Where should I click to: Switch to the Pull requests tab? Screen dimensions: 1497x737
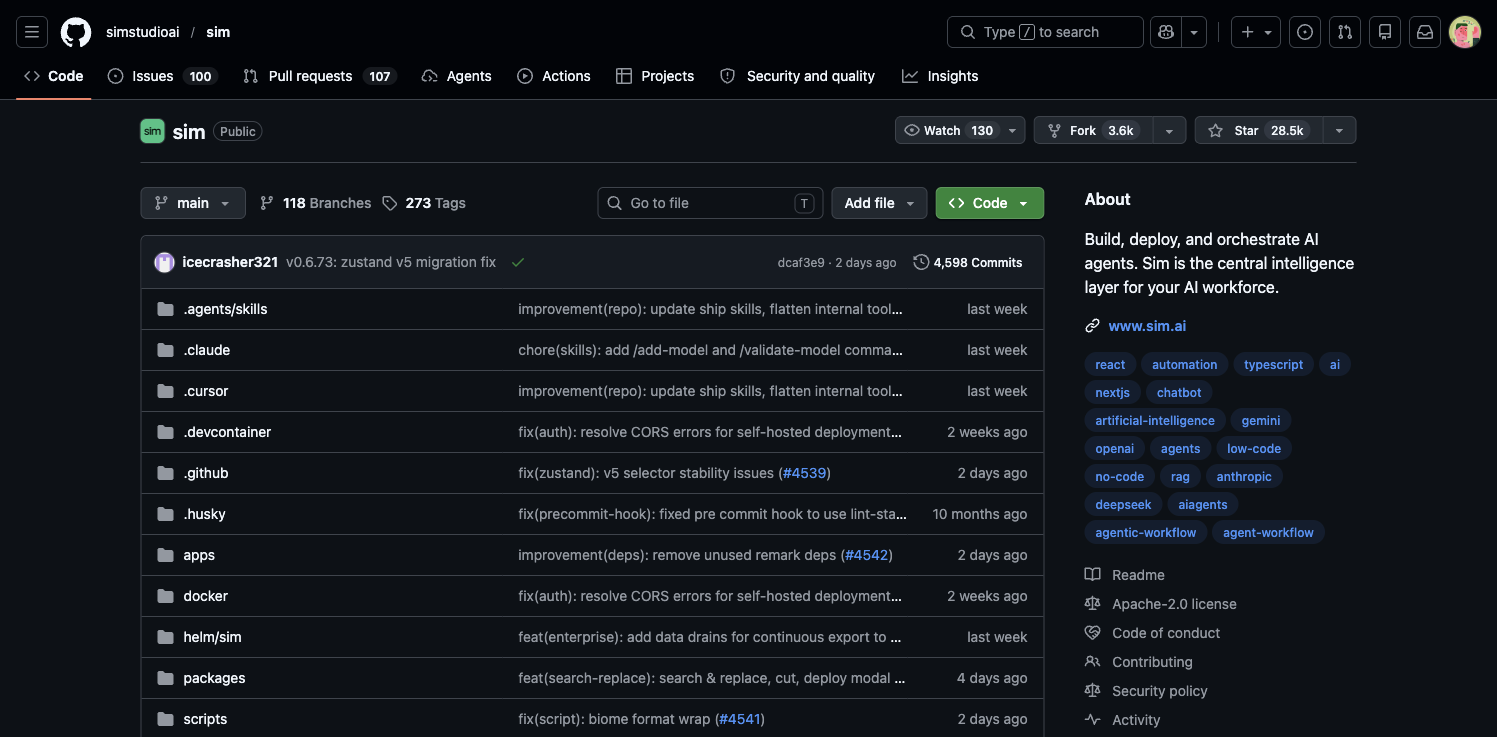319,76
